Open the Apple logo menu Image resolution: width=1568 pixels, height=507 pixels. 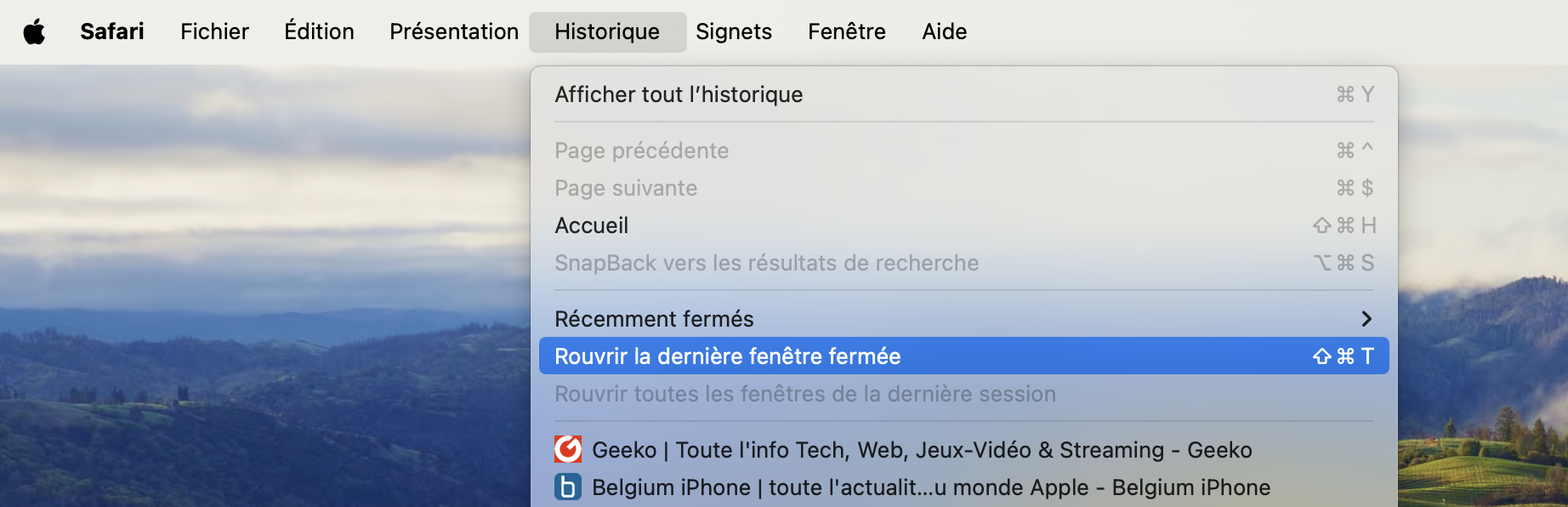pyautogui.click(x=34, y=32)
